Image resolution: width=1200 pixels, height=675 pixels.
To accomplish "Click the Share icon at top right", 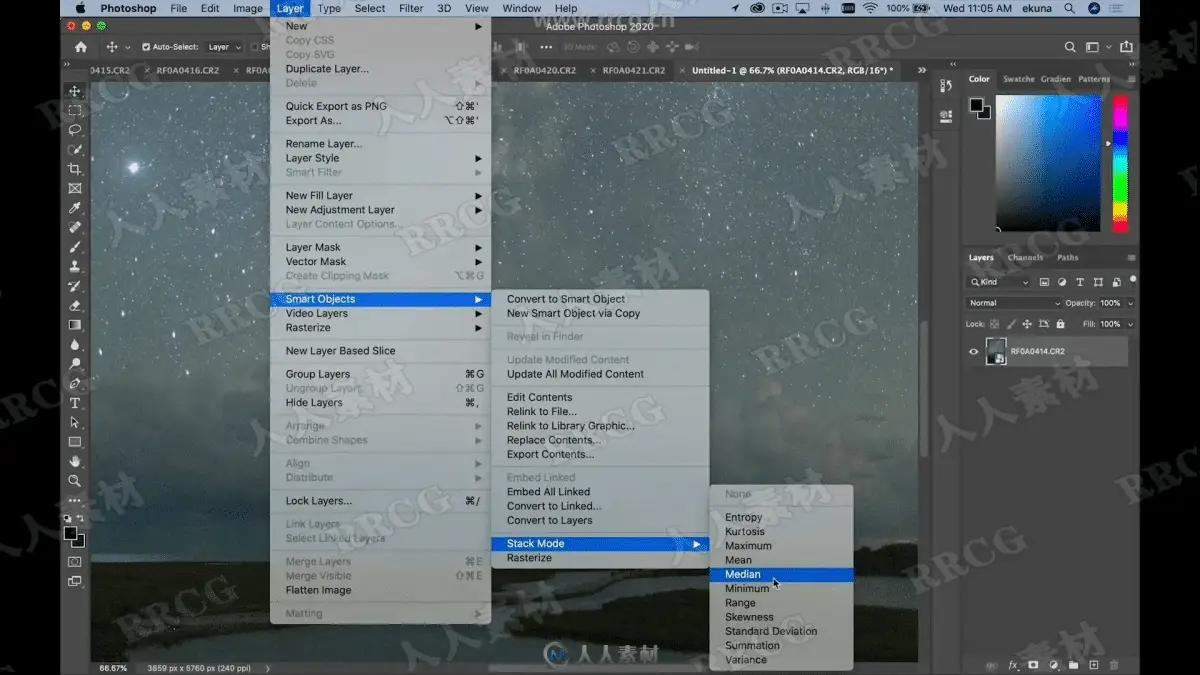I will pos(1127,47).
